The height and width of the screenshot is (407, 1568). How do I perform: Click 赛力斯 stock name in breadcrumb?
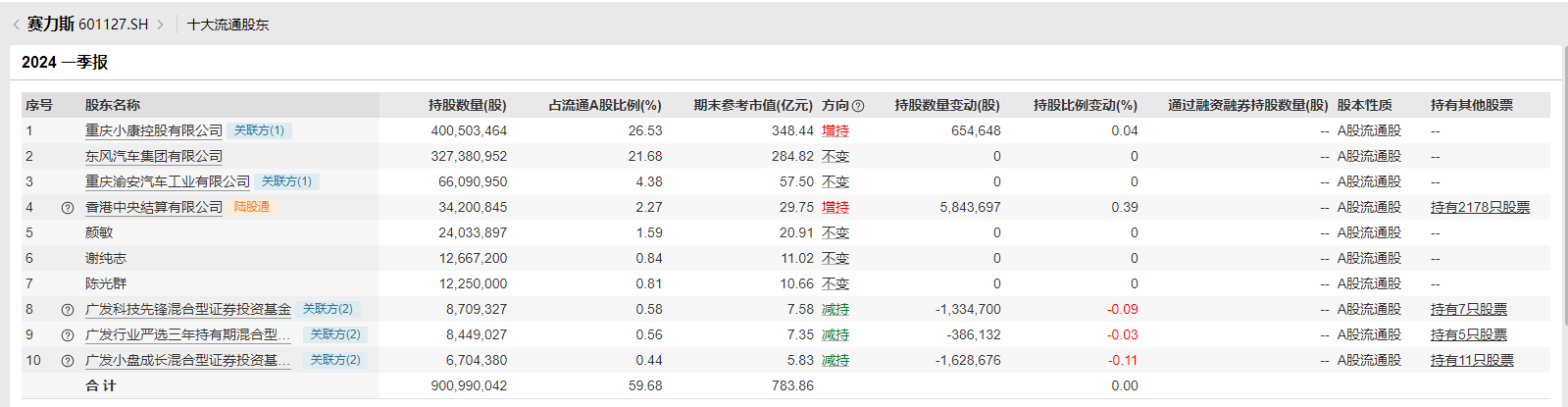point(50,24)
